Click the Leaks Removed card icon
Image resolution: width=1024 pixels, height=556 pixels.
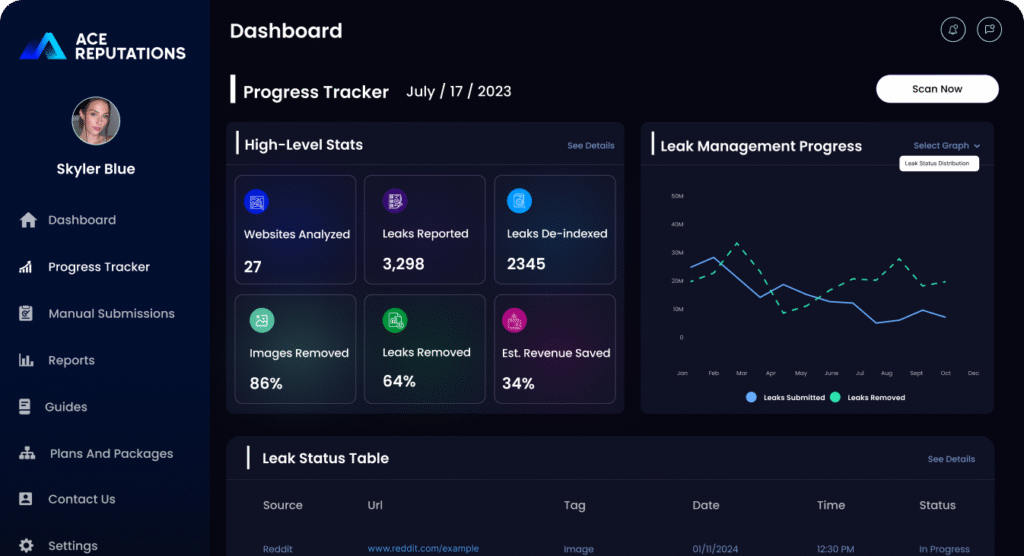pyautogui.click(x=395, y=320)
